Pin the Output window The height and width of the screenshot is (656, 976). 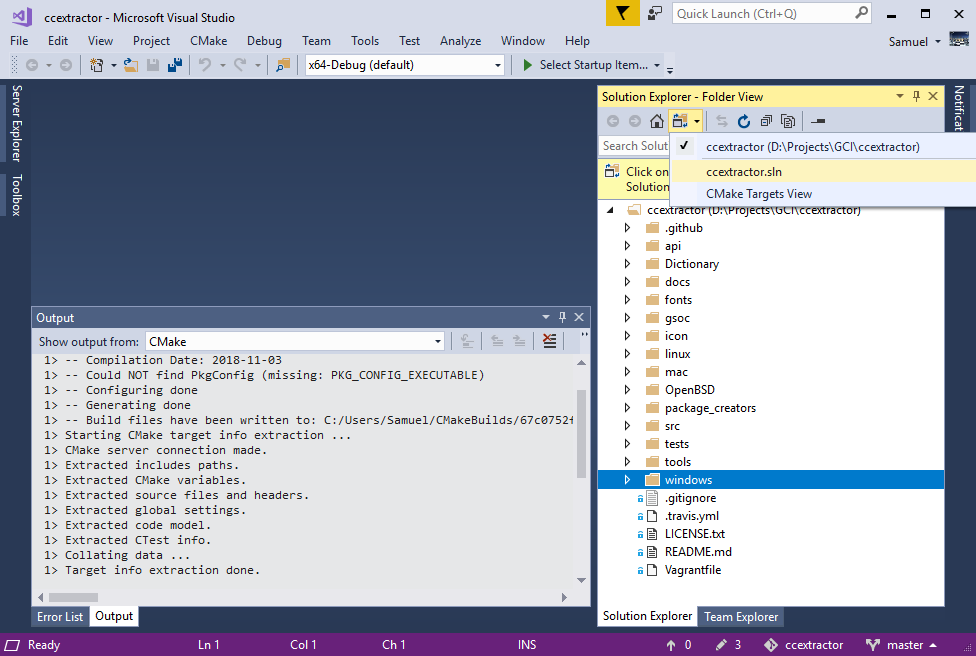click(562, 317)
